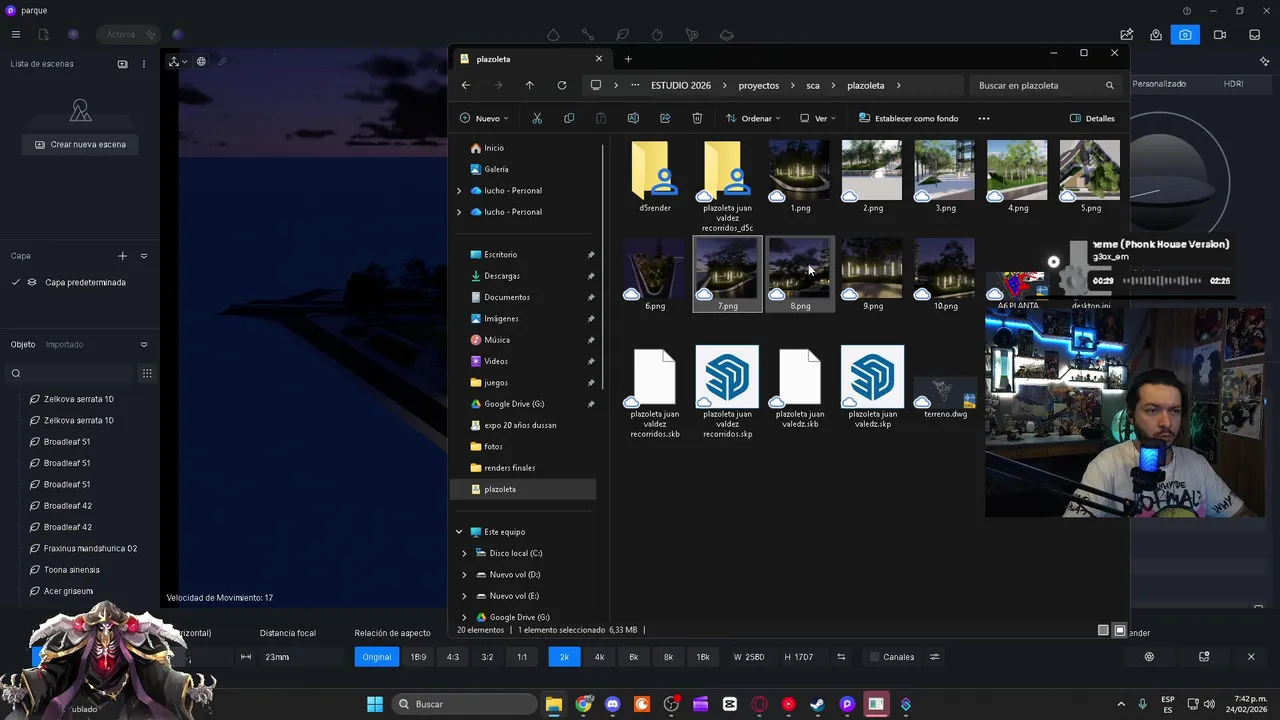Swap the width and height values
Screen dimensions: 1280x720
[x=841, y=657]
